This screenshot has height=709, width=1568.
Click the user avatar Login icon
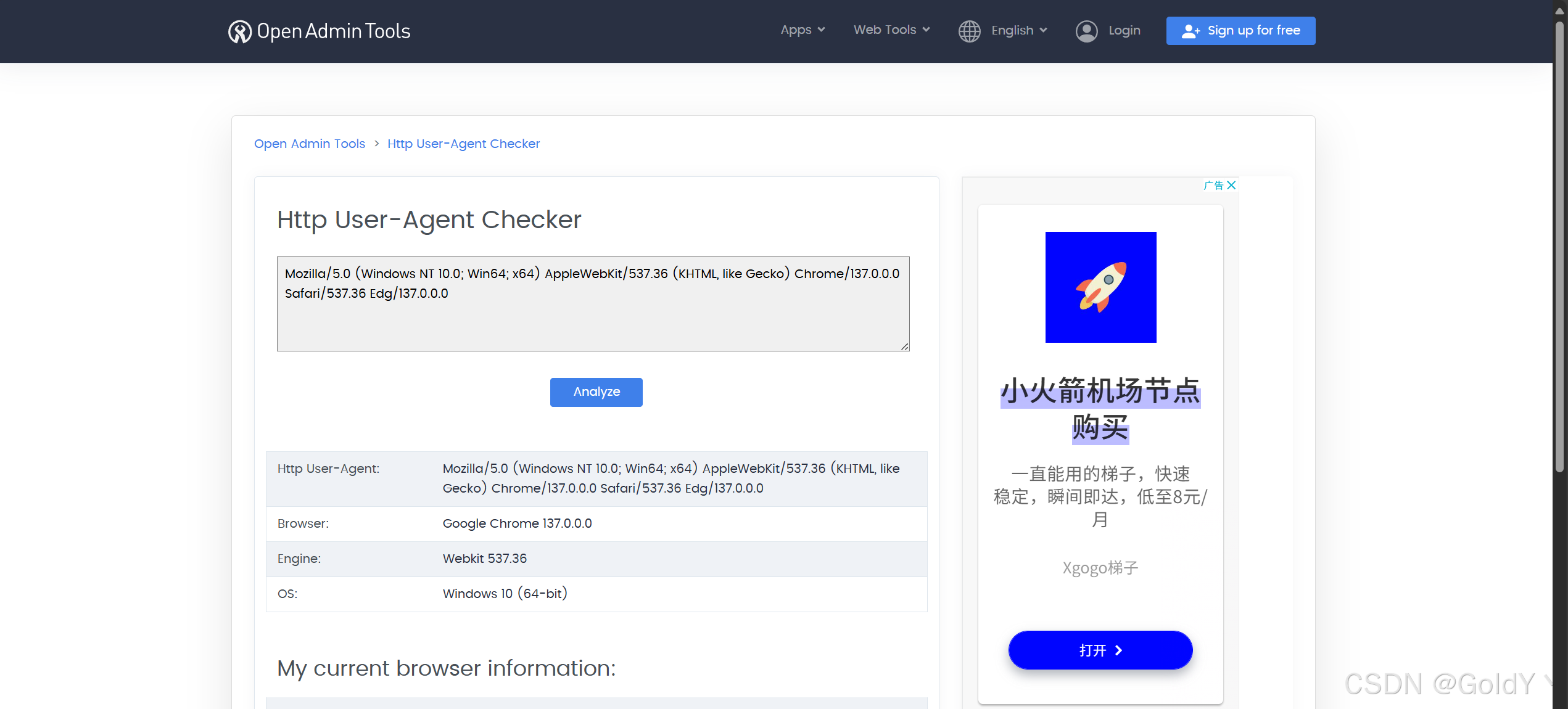1086,31
